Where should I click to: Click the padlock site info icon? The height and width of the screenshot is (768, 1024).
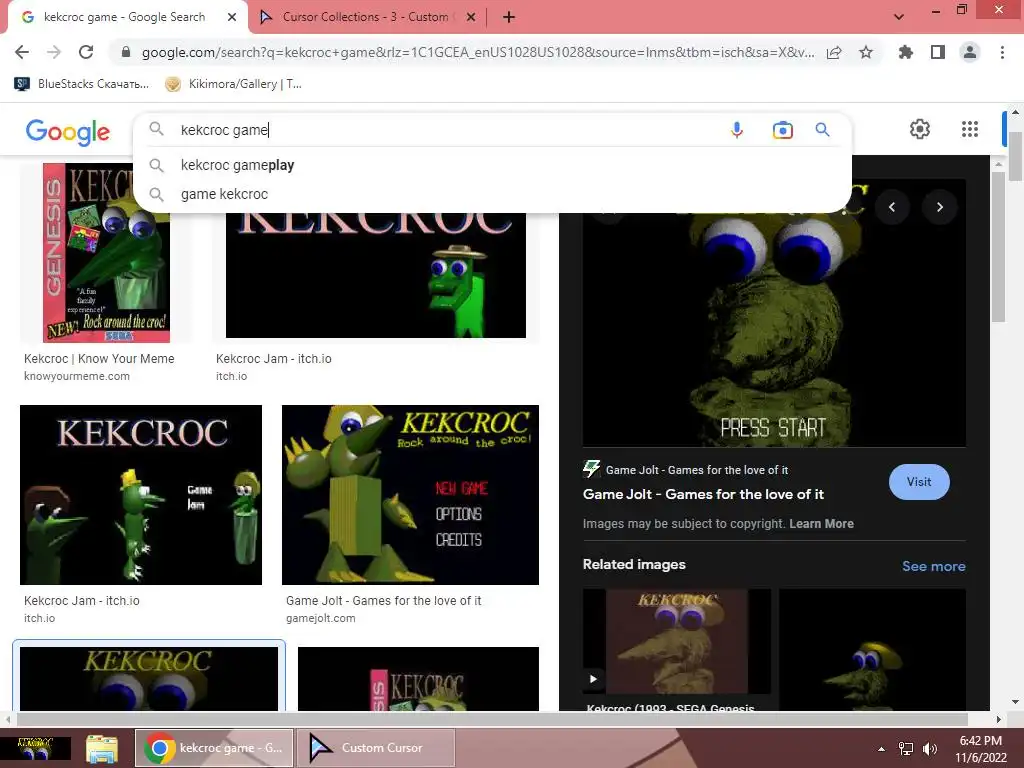(126, 52)
